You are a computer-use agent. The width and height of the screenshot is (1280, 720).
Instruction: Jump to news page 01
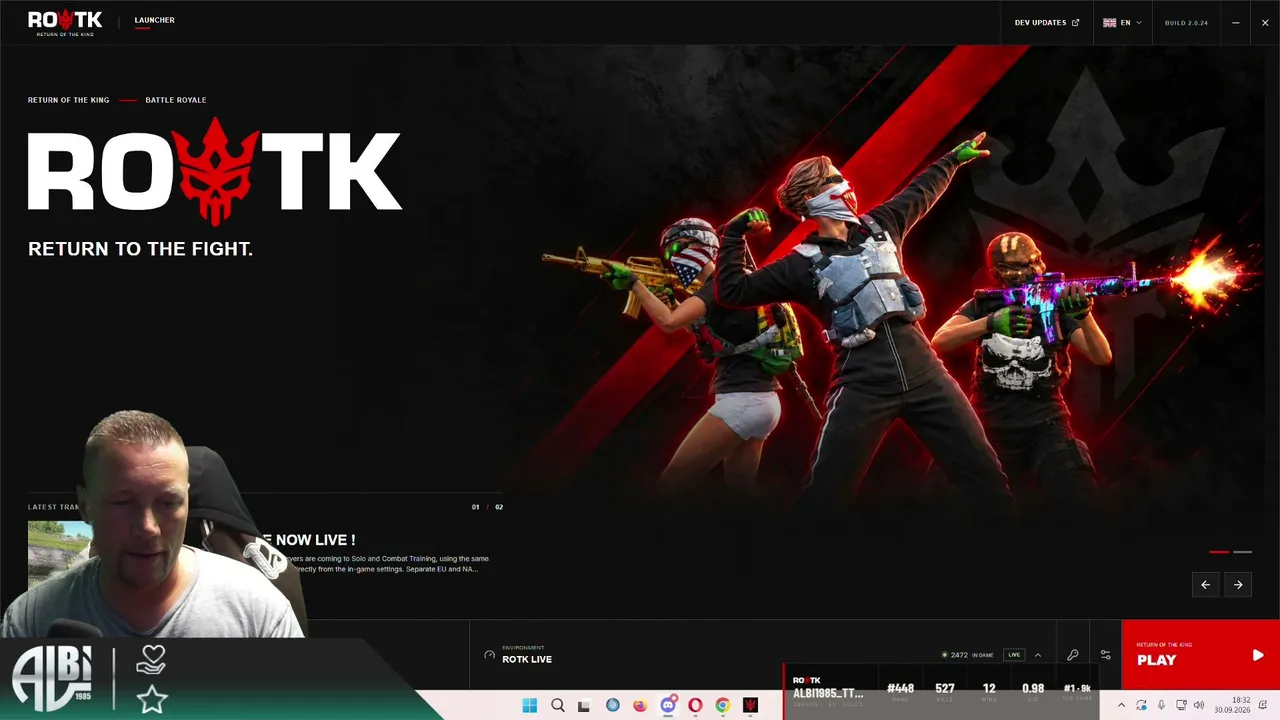tap(476, 507)
